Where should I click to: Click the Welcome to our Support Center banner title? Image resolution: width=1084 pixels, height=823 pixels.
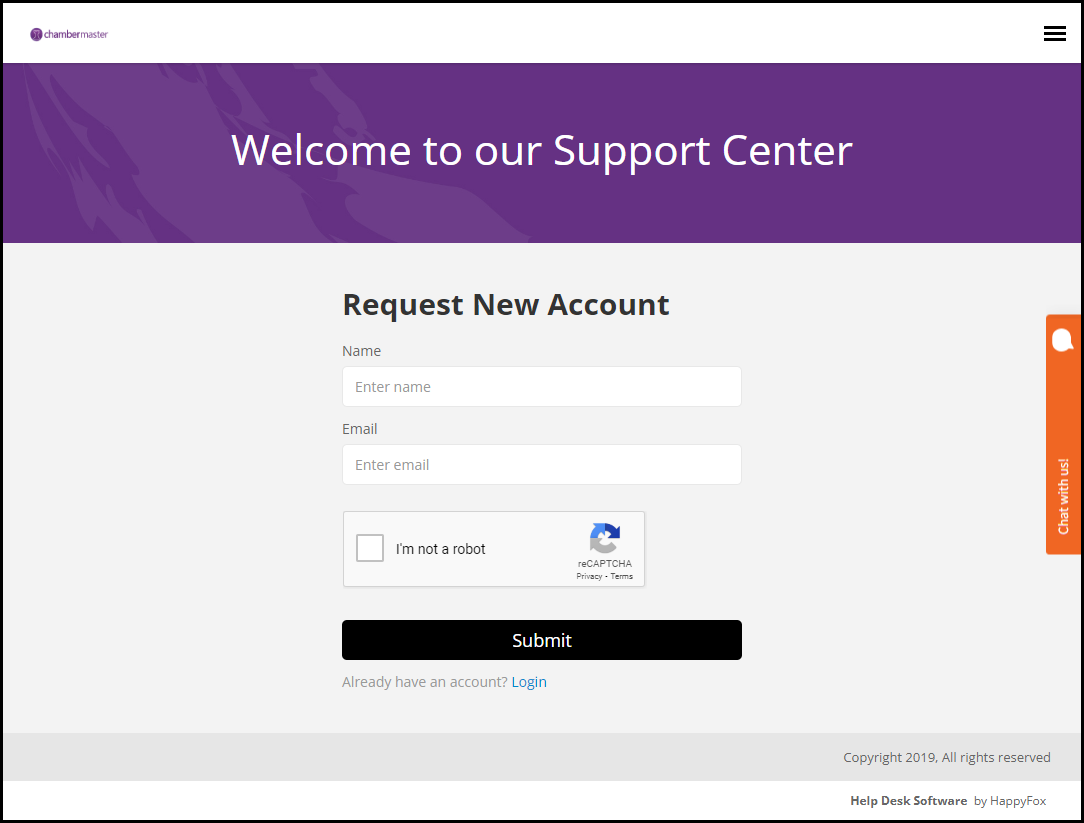pyautogui.click(x=541, y=150)
